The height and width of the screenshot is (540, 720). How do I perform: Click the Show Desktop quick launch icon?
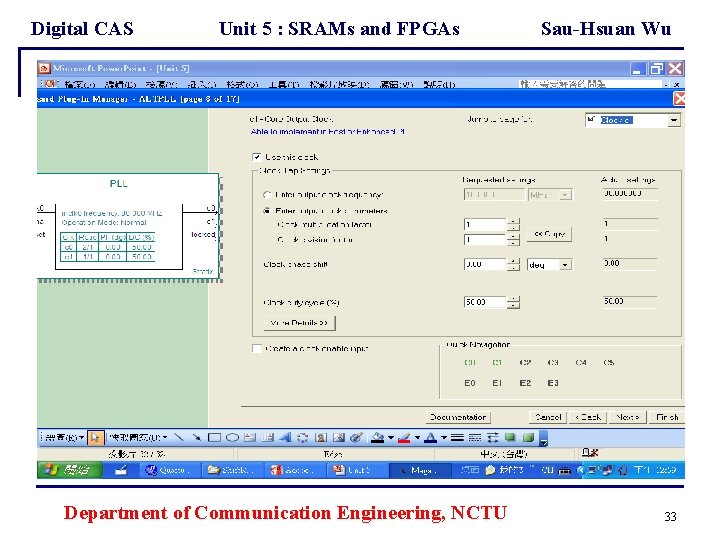click(120, 470)
